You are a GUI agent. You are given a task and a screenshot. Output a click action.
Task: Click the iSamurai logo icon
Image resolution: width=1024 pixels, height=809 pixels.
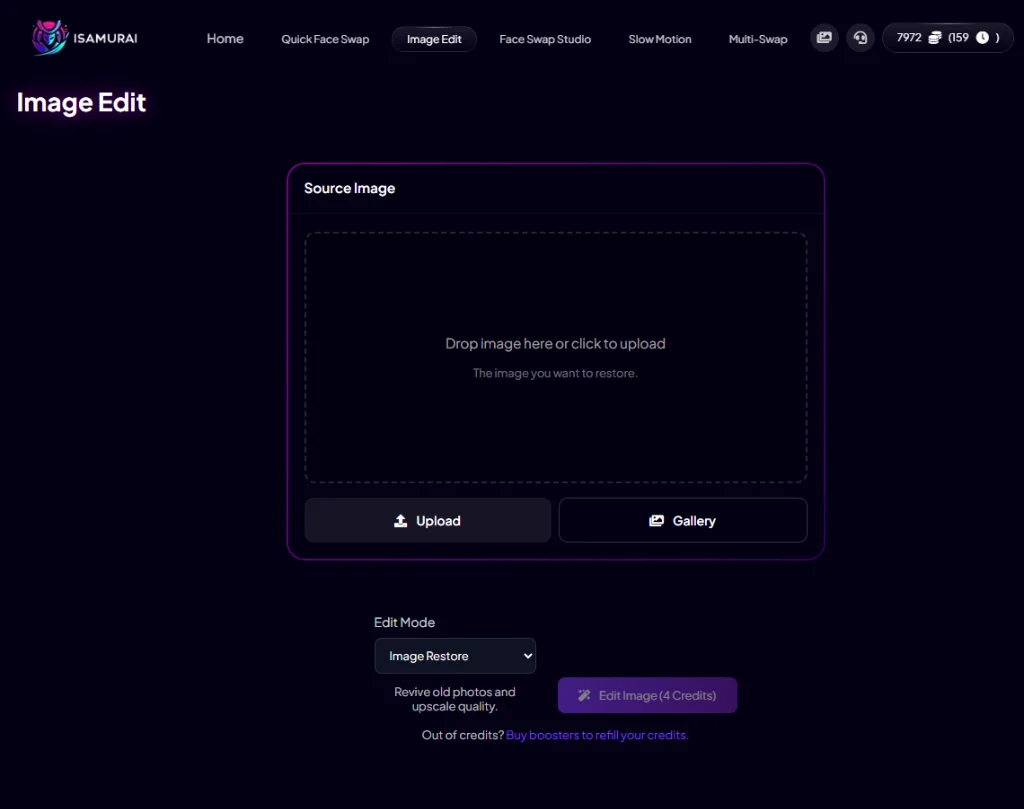pos(48,38)
